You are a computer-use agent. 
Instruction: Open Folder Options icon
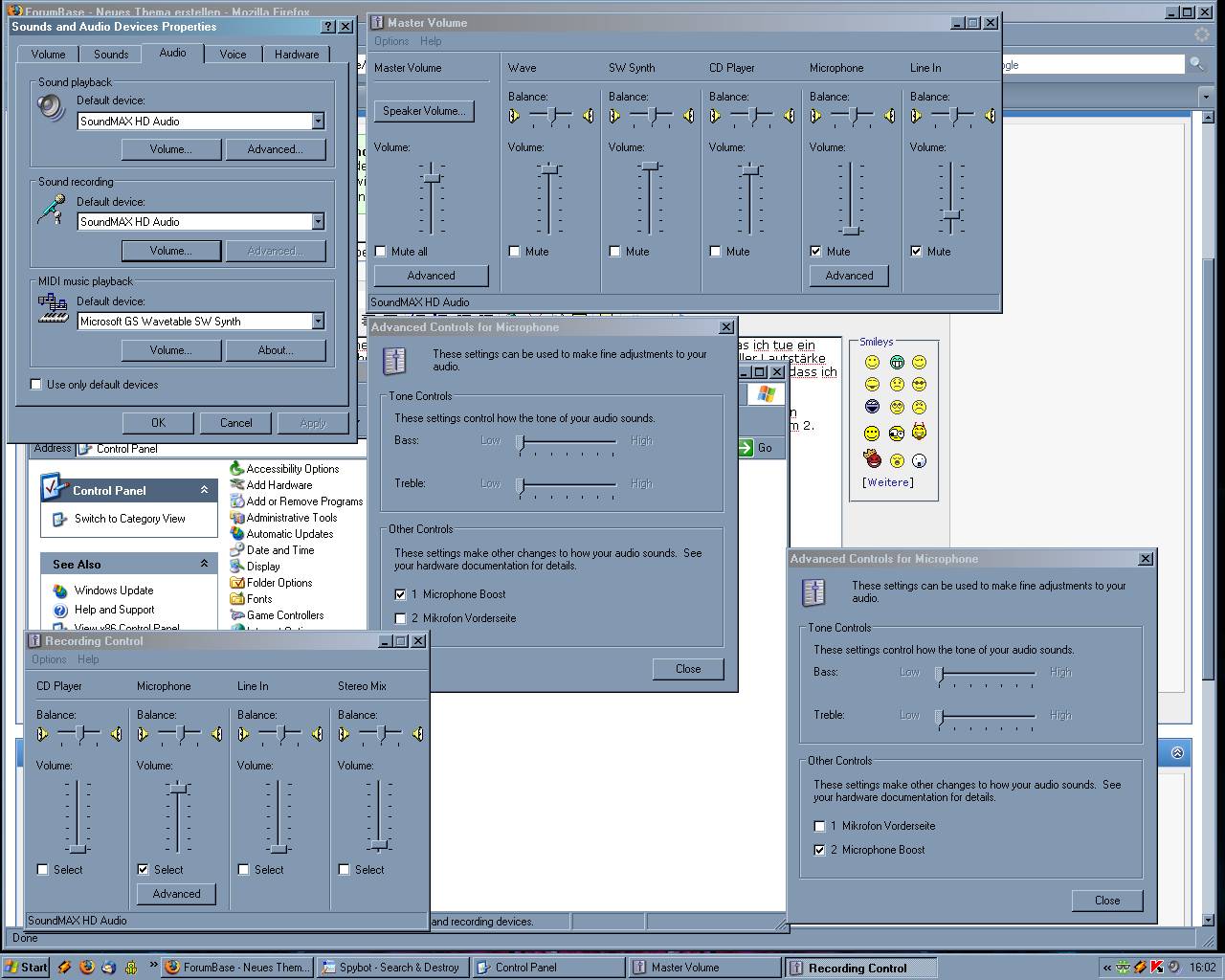237,583
